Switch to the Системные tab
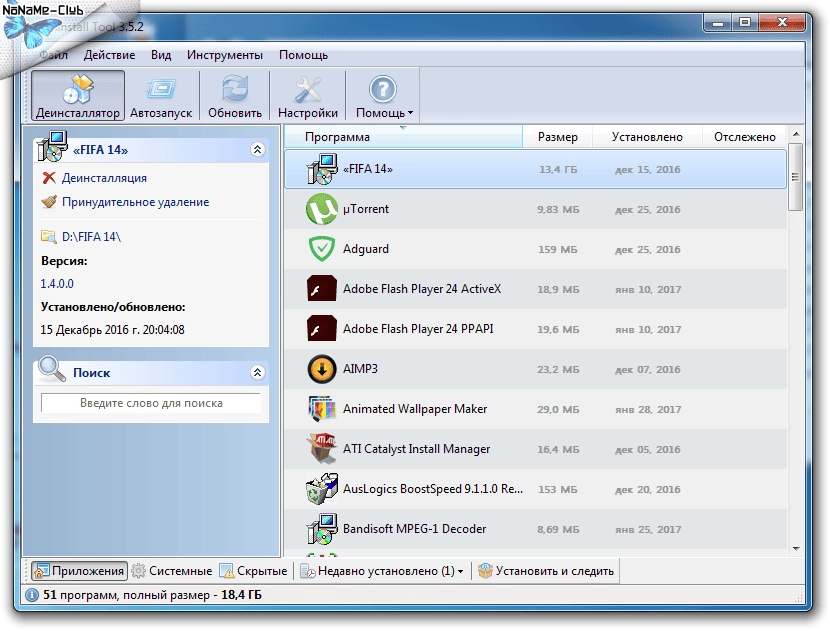830x631 pixels. point(172,571)
